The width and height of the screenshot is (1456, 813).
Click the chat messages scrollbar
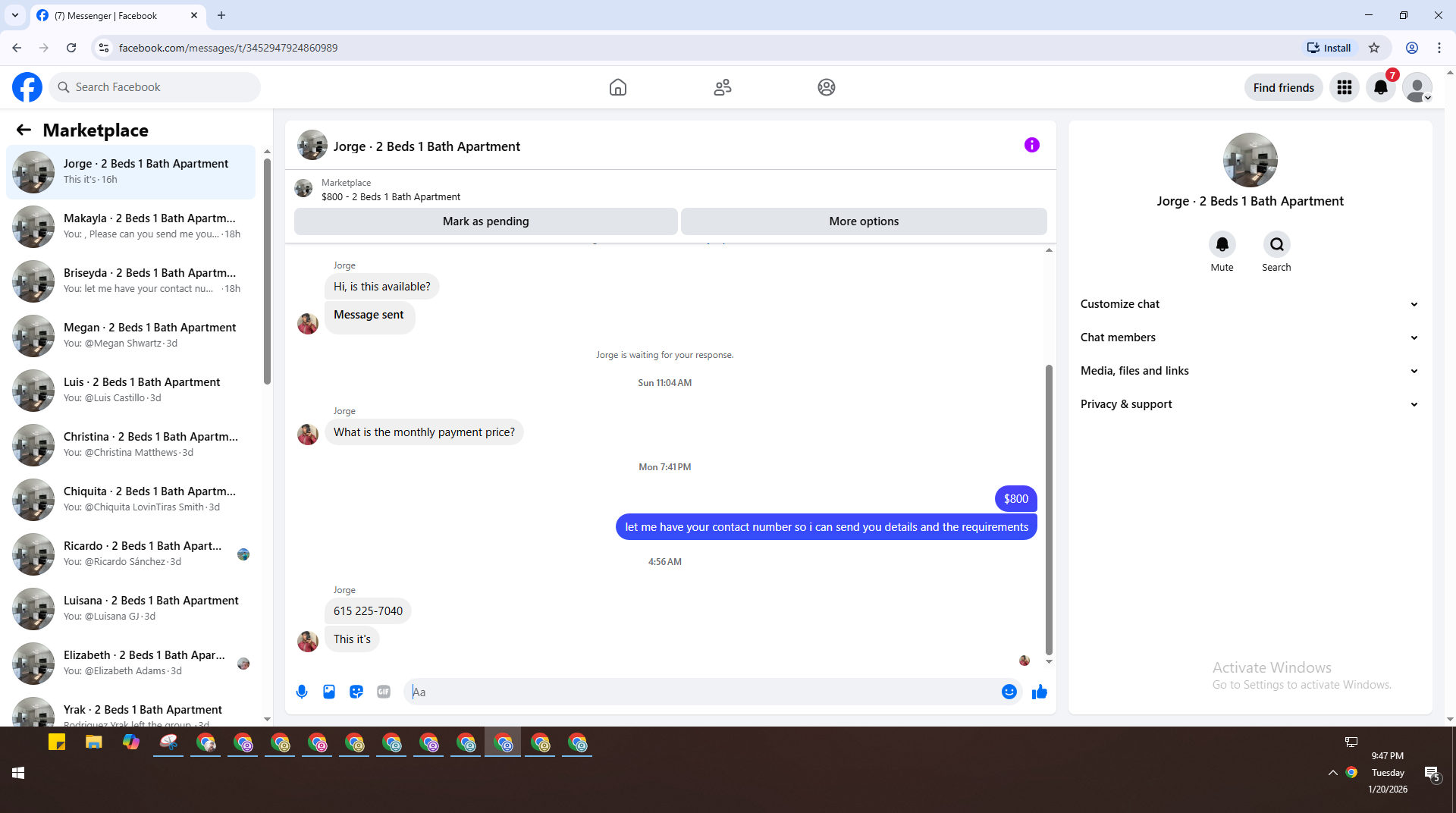click(x=1049, y=510)
